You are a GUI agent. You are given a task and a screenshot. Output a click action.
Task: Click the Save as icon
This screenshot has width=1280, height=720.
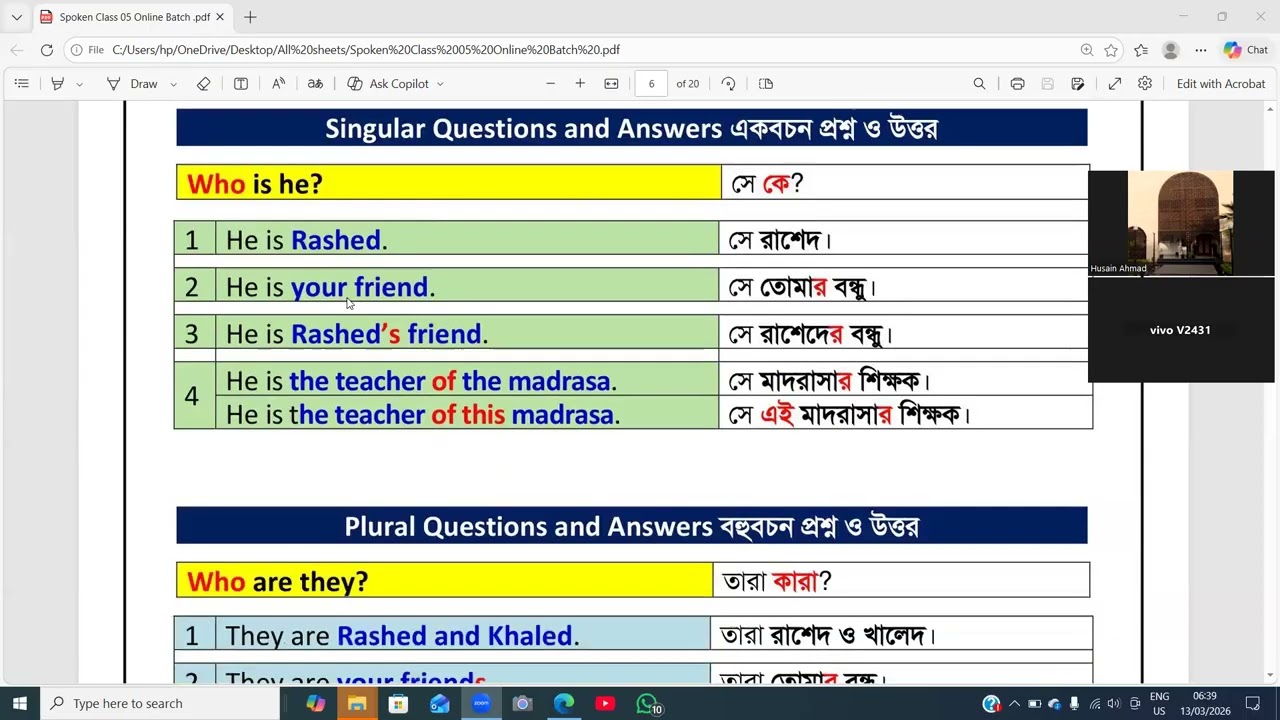coord(1077,84)
